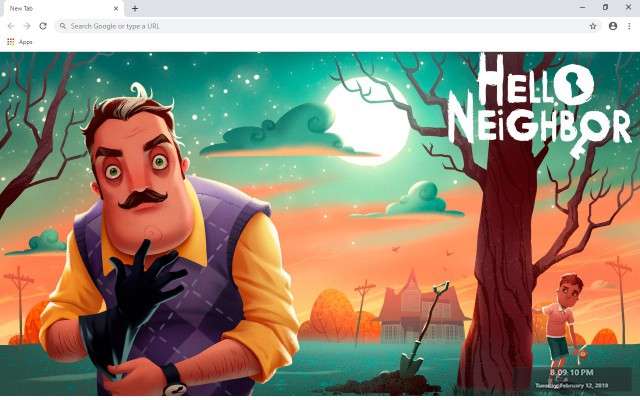640x400 pixels.
Task: Focus the Search Google or type a URL field
Action: point(328,26)
